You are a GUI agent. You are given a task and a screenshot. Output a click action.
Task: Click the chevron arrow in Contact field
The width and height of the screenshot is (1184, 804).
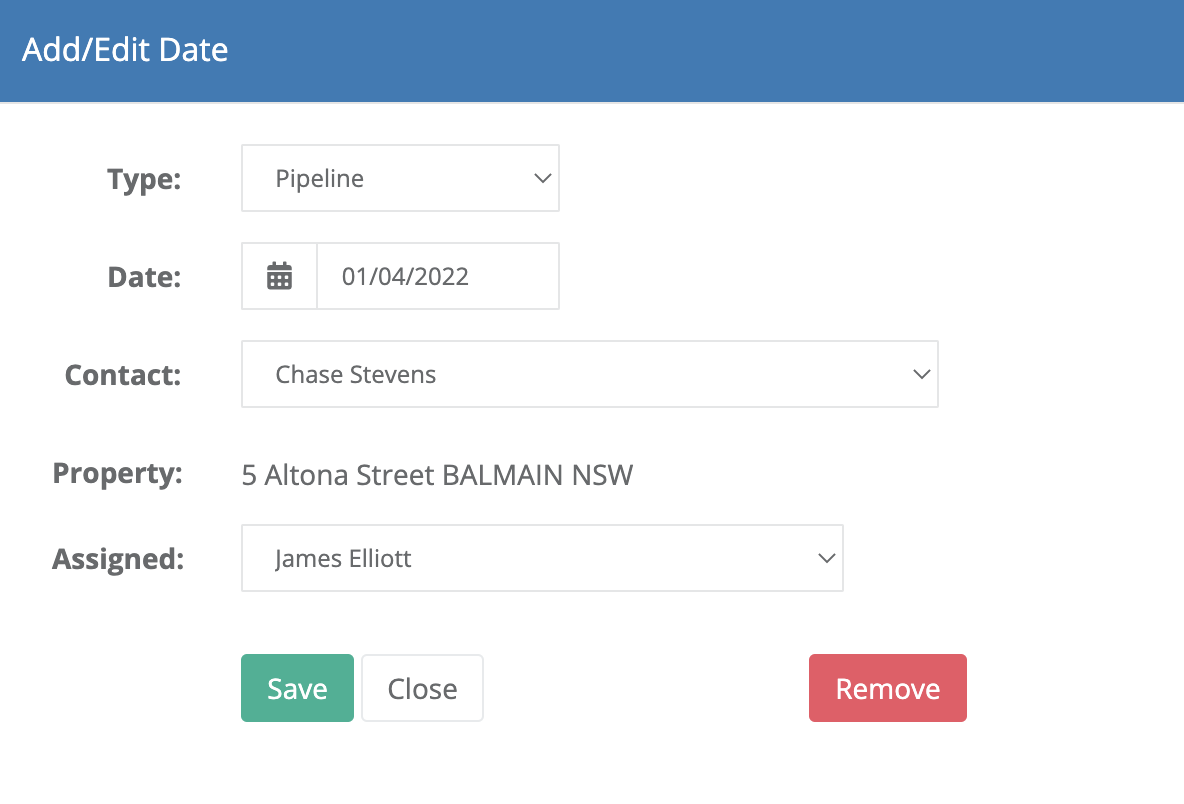click(x=921, y=374)
